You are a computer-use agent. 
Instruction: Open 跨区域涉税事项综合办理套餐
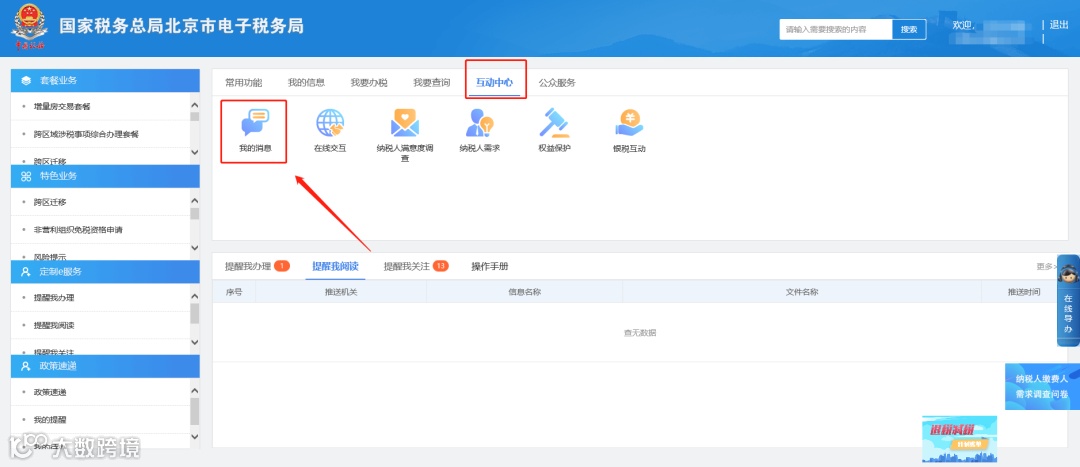coord(86,134)
